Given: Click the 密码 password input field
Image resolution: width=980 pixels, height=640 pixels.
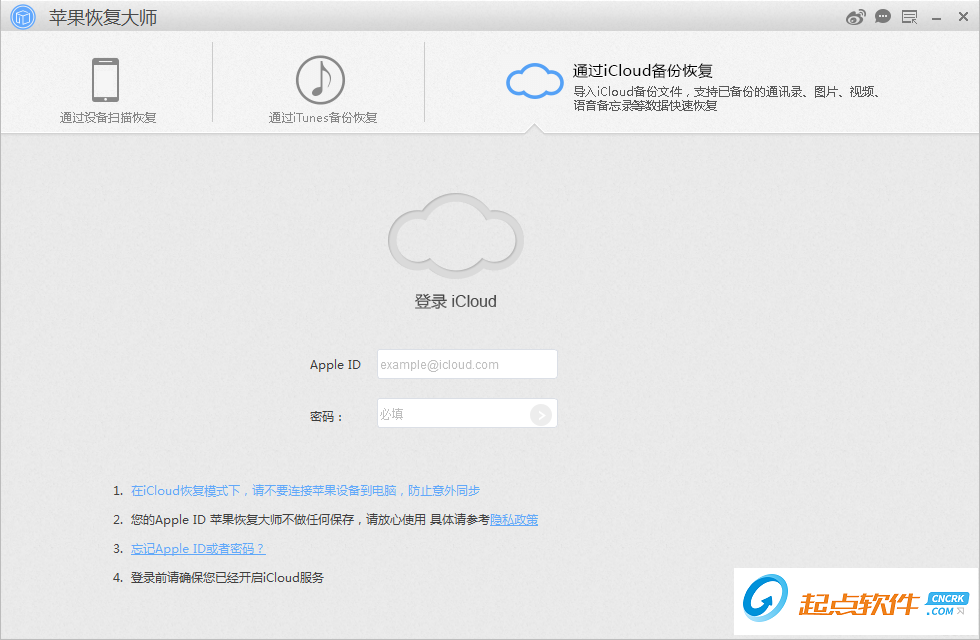Looking at the screenshot, I should pyautogui.click(x=467, y=414).
